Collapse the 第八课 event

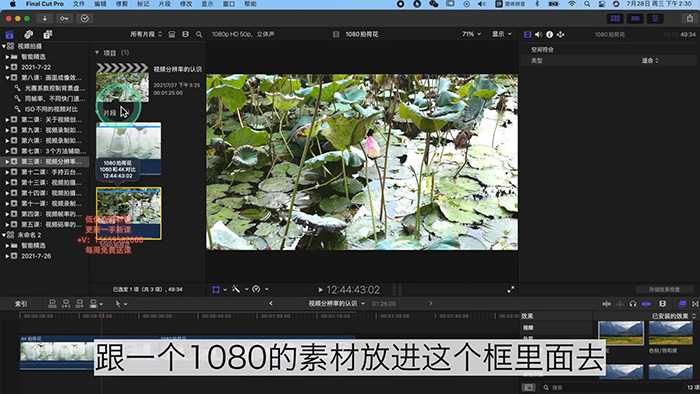[7, 78]
